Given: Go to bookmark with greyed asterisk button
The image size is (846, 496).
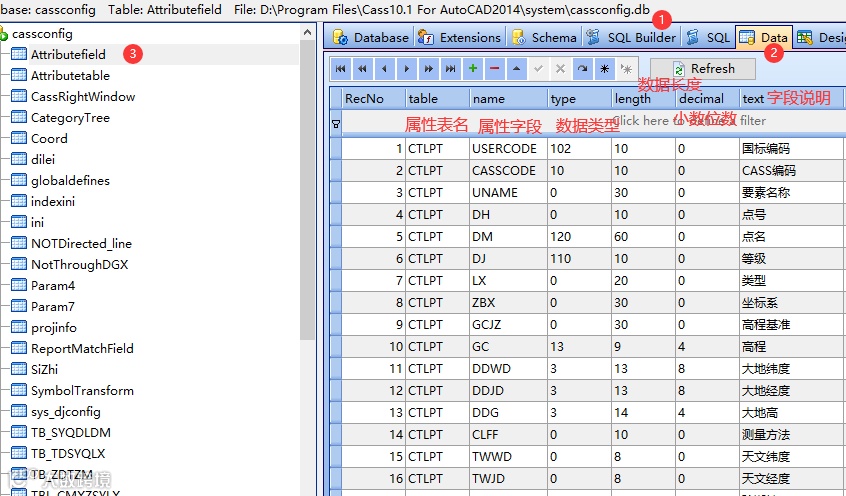Looking at the screenshot, I should [x=626, y=69].
